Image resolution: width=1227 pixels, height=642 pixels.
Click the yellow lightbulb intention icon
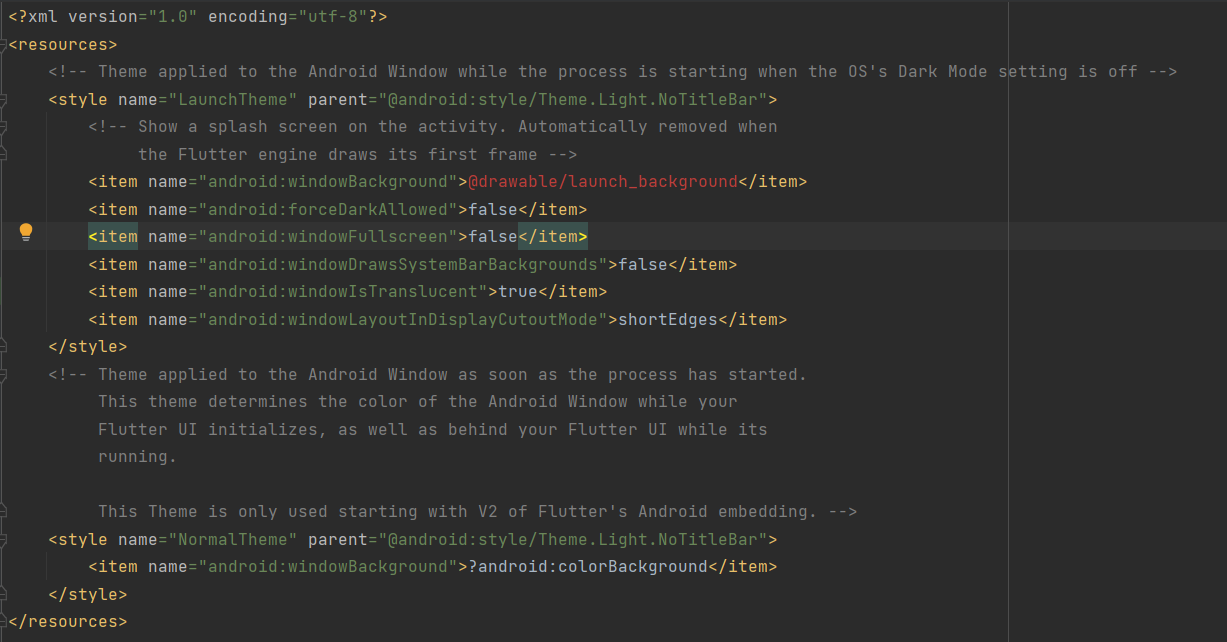[x=26, y=231]
